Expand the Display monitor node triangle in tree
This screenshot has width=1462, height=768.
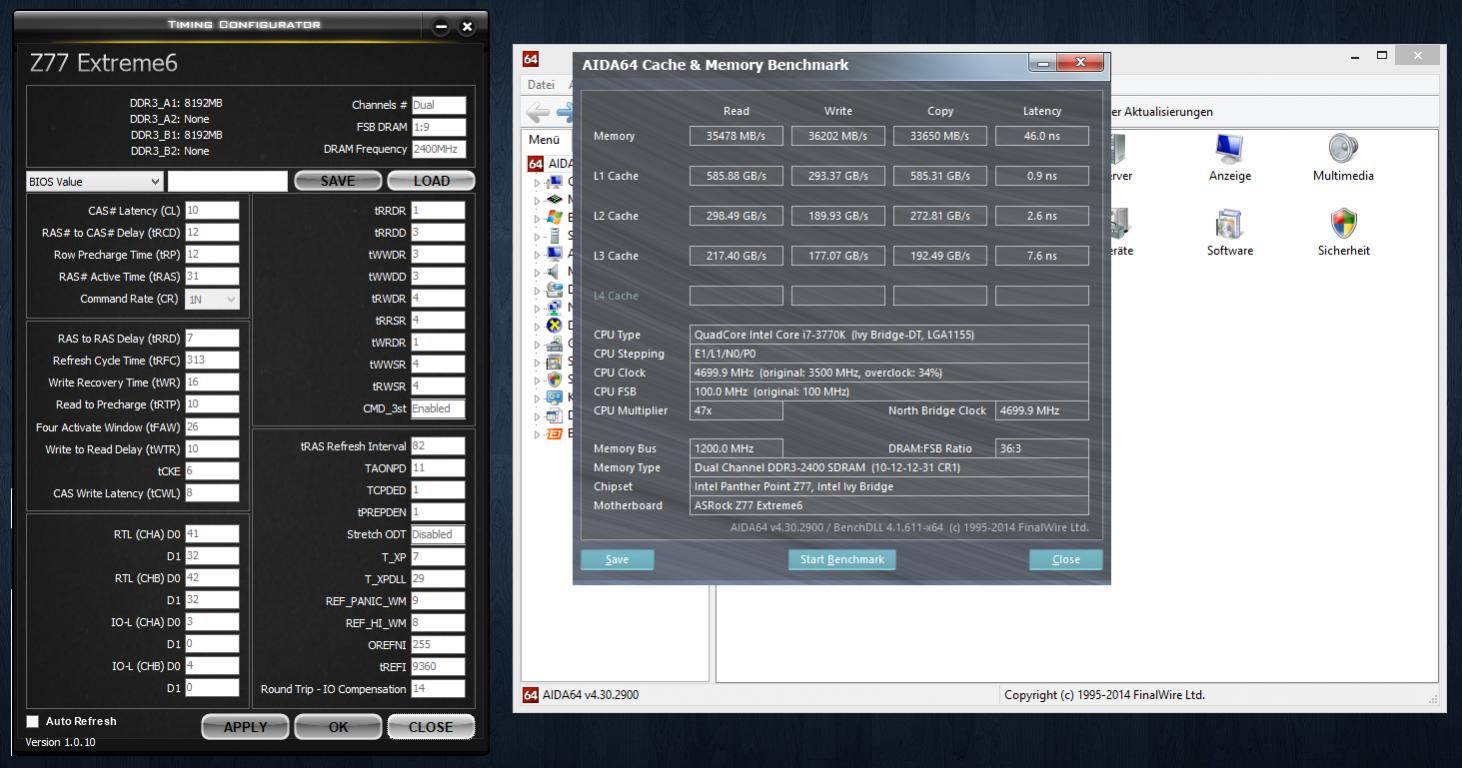537,254
